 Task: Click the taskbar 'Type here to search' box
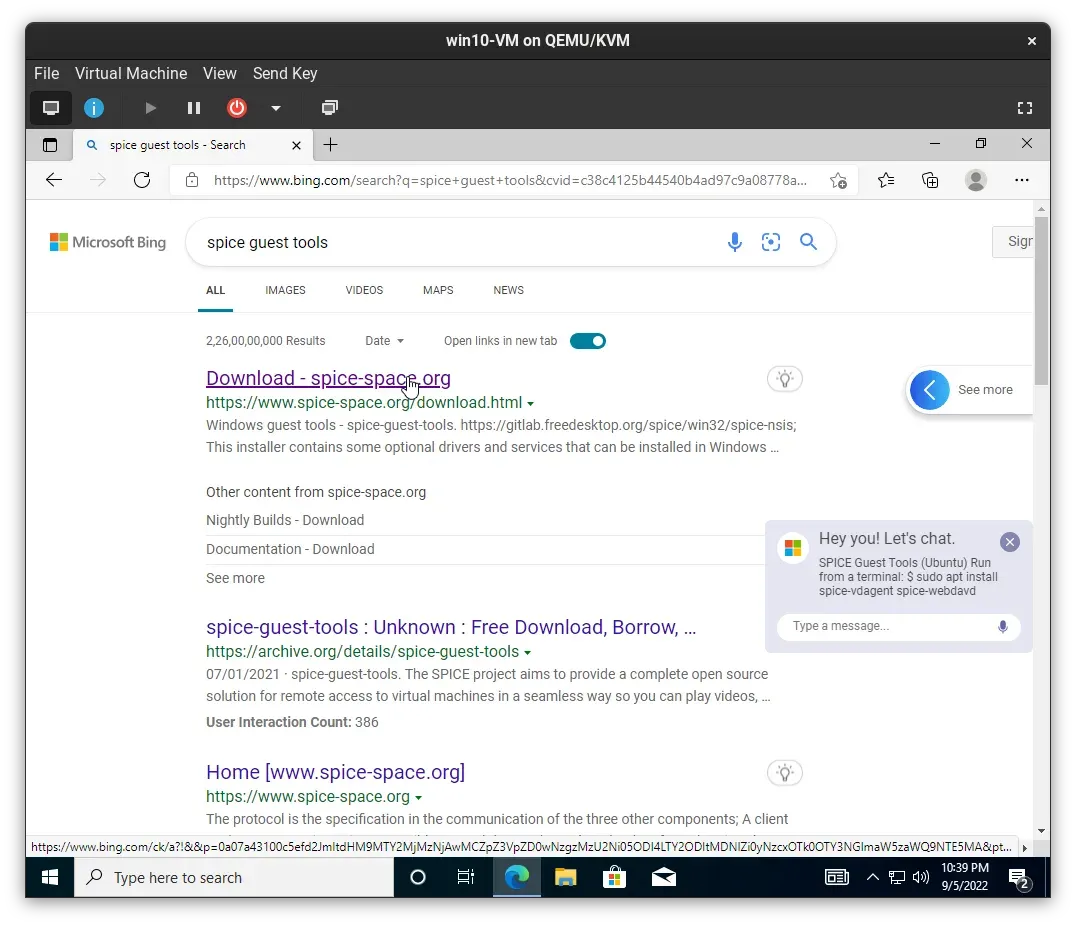pyautogui.click(x=234, y=877)
